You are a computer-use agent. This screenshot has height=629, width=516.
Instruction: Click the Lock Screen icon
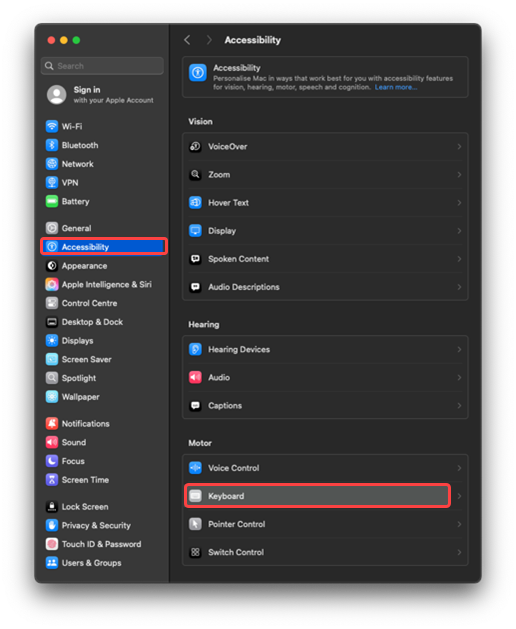pos(52,507)
